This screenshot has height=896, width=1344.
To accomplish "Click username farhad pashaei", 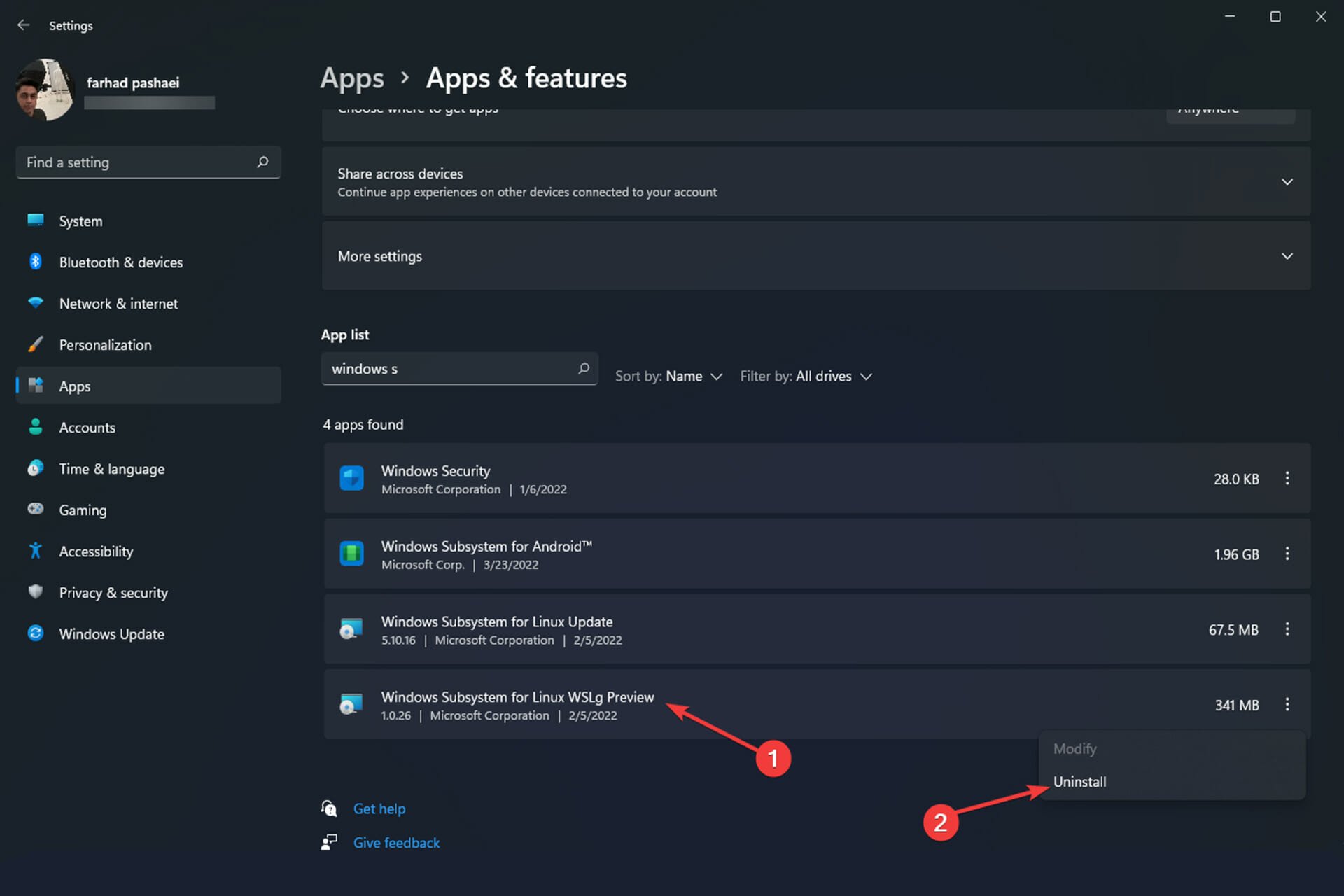I will click(133, 83).
